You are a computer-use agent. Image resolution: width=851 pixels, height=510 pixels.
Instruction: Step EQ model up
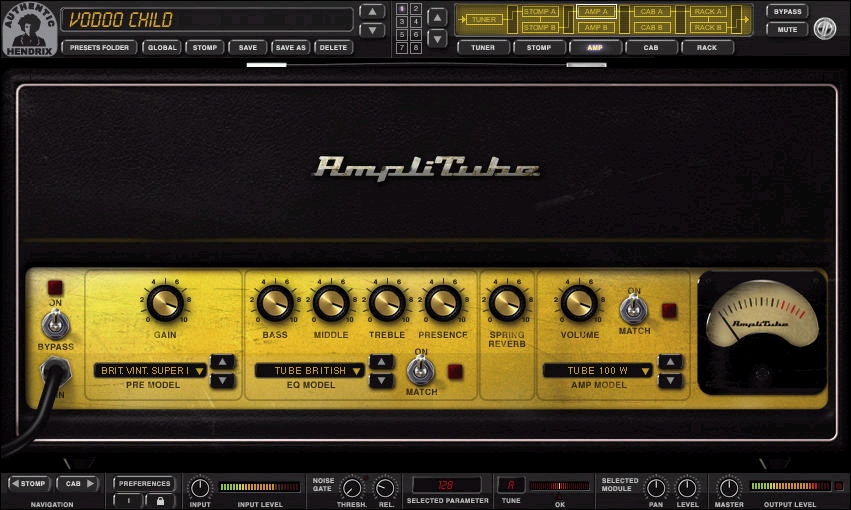click(x=382, y=362)
